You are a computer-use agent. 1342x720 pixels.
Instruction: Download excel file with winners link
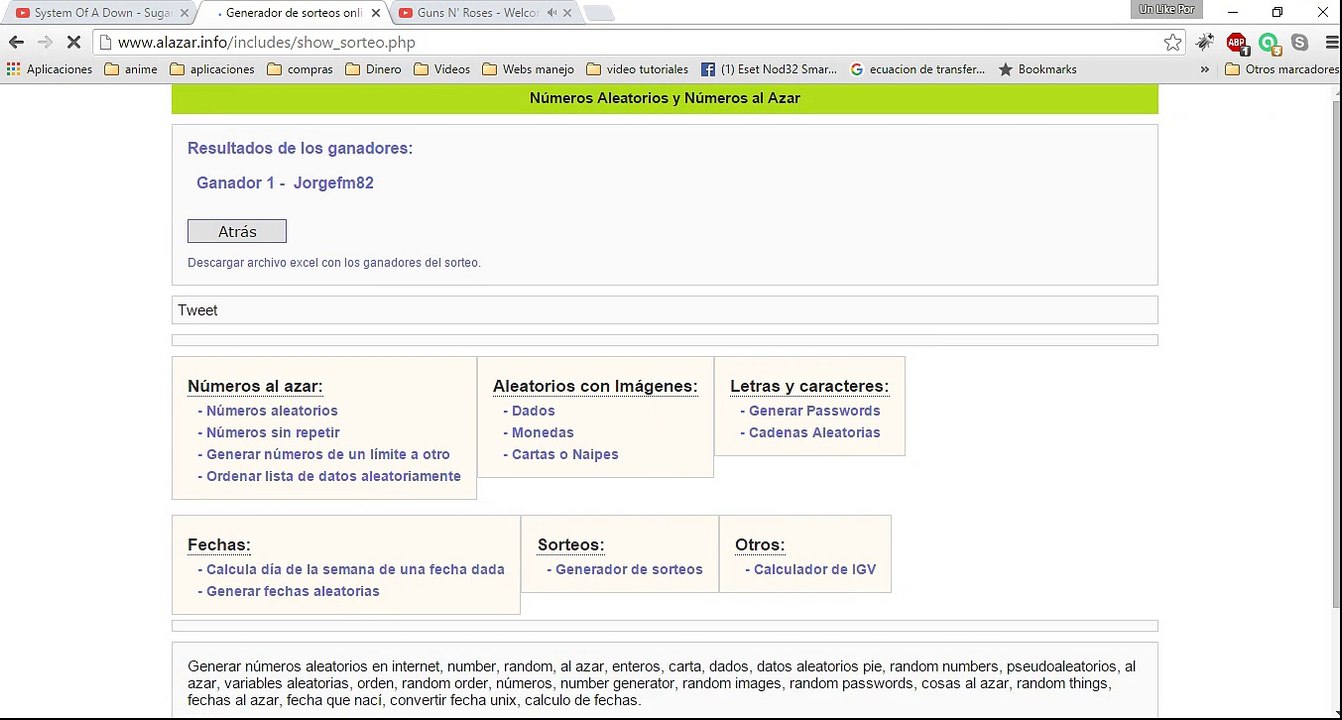pos(334,263)
